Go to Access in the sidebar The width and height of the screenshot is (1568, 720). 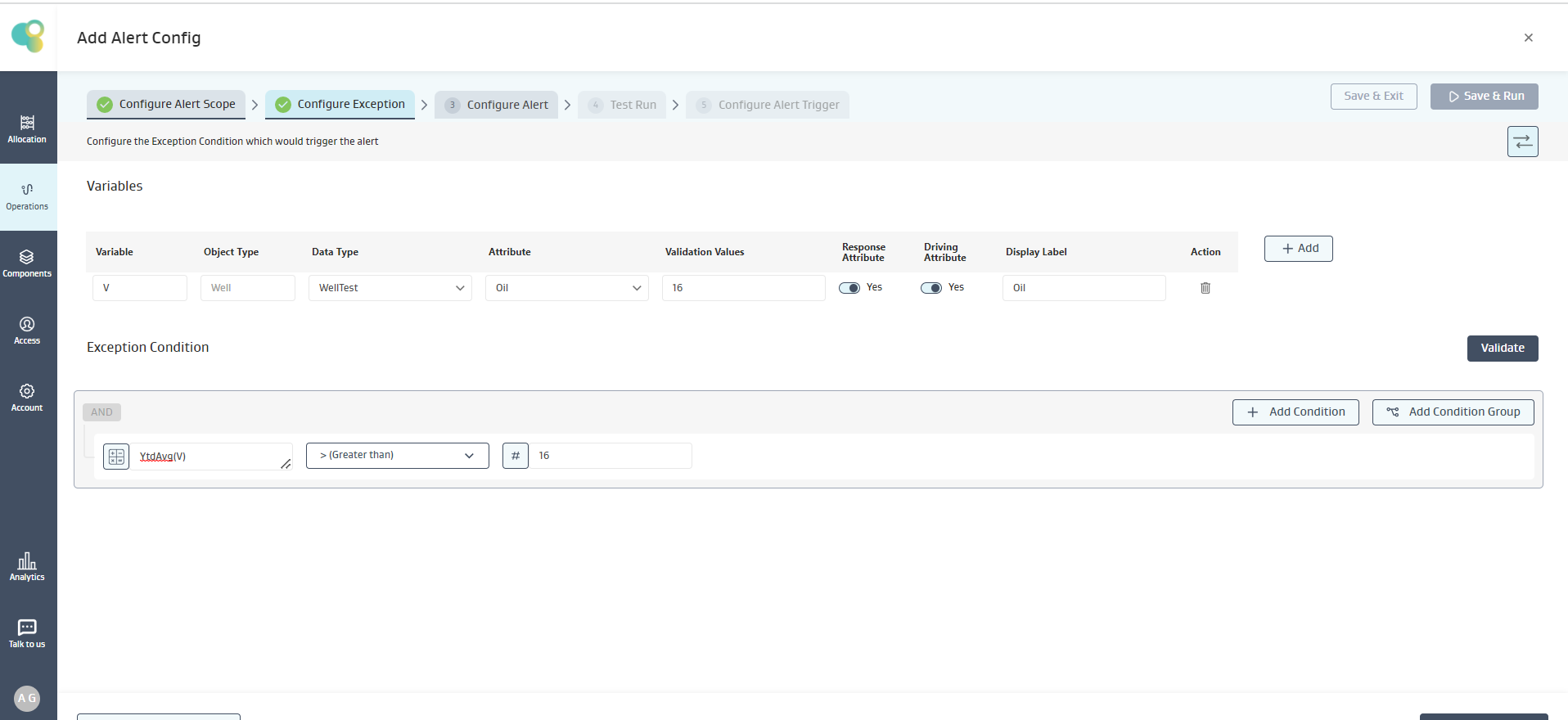pos(27,331)
